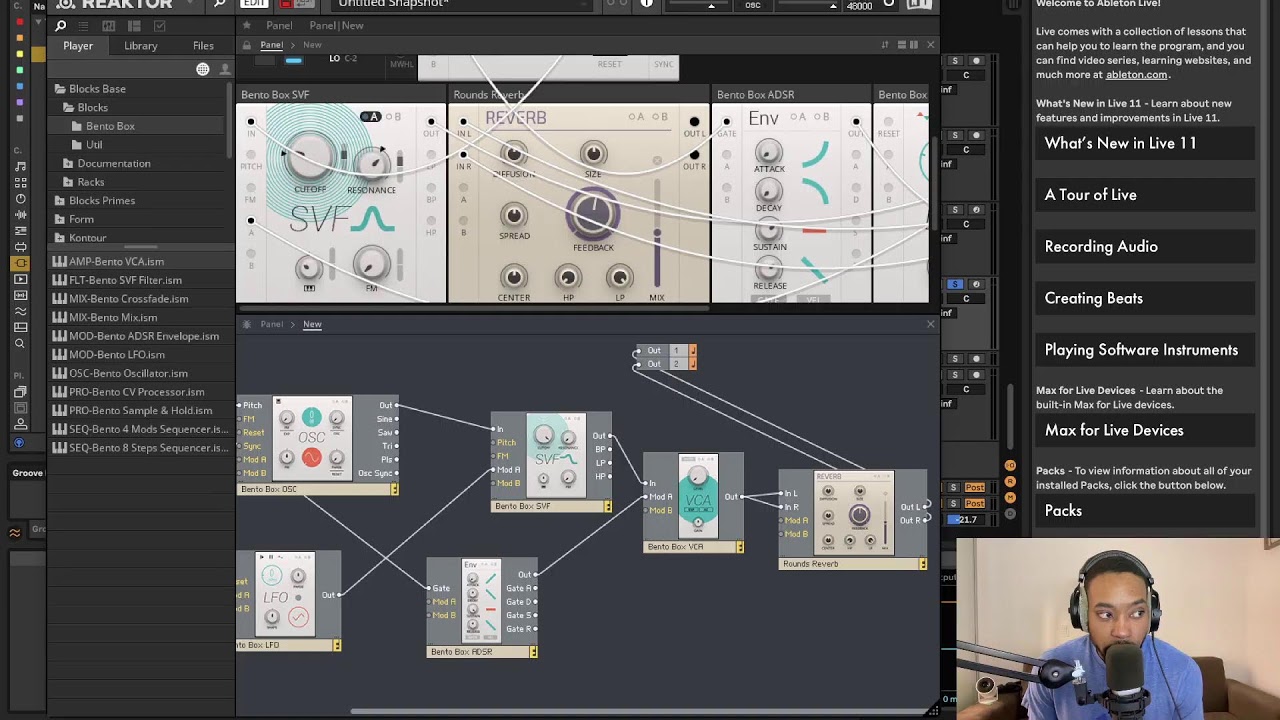Click the Bento Box OSC module port menu icon
The height and width of the screenshot is (720, 1280).
coord(394,489)
